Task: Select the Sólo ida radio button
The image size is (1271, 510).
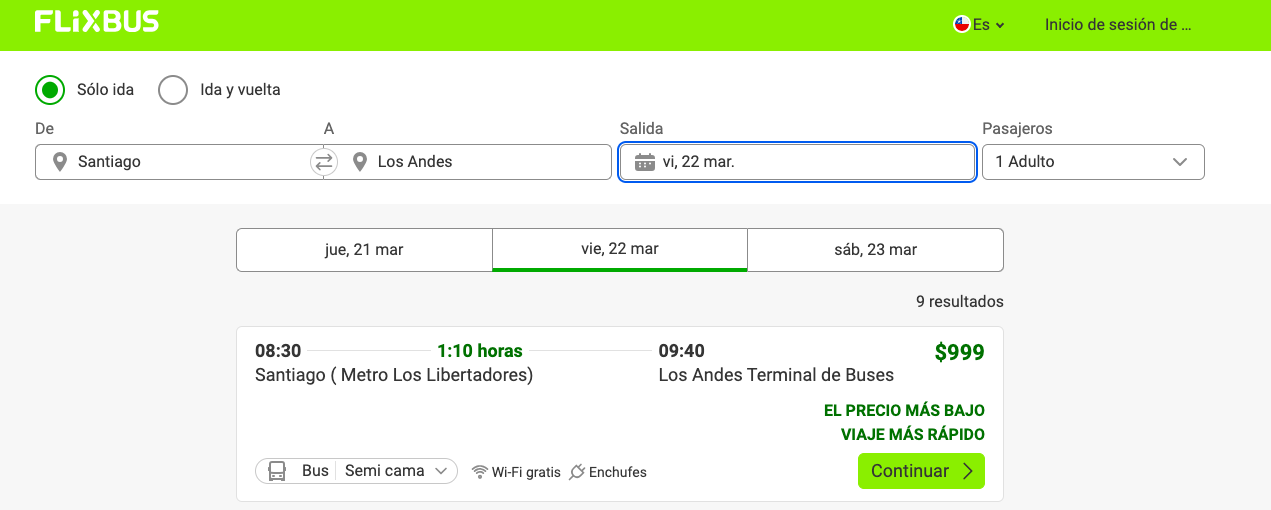Action: click(50, 90)
